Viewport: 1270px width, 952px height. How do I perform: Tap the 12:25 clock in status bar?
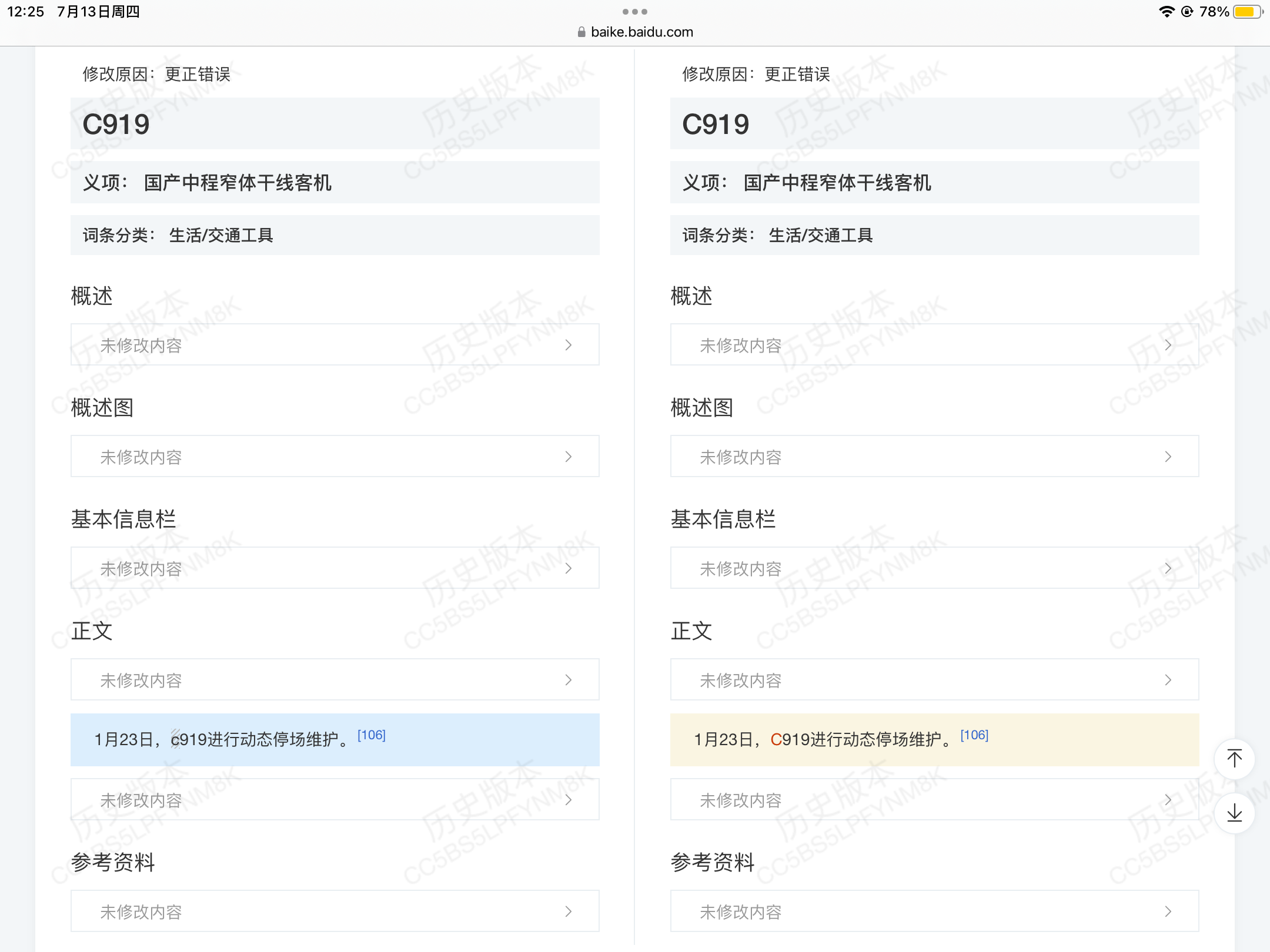click(26, 12)
